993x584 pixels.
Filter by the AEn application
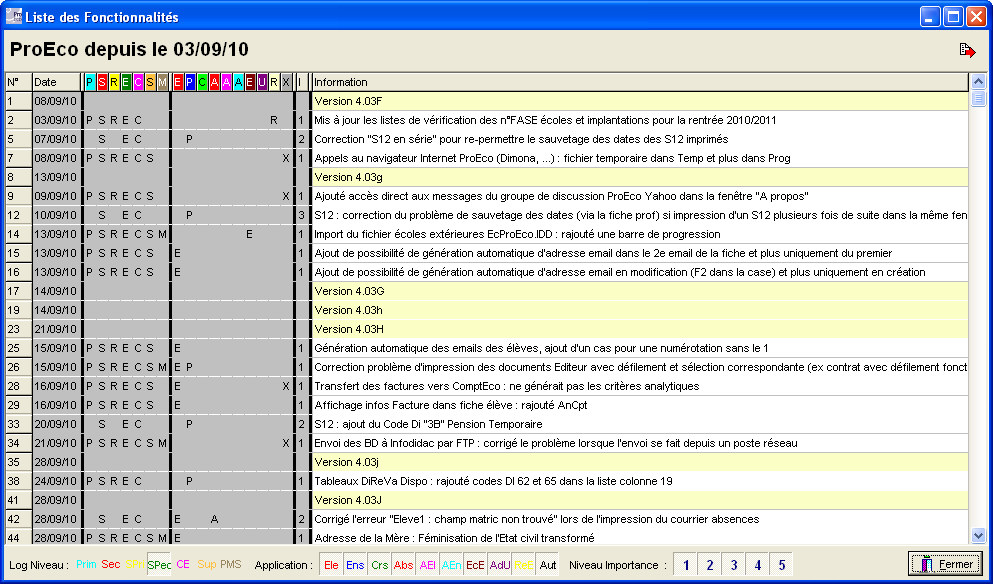point(452,565)
